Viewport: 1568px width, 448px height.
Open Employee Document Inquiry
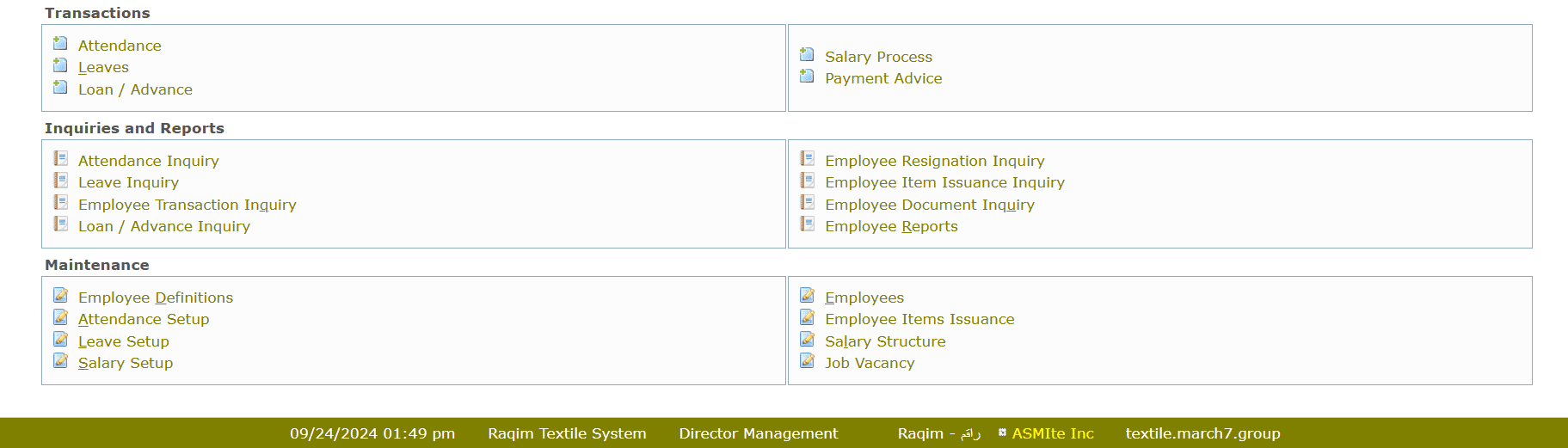pyautogui.click(x=929, y=205)
